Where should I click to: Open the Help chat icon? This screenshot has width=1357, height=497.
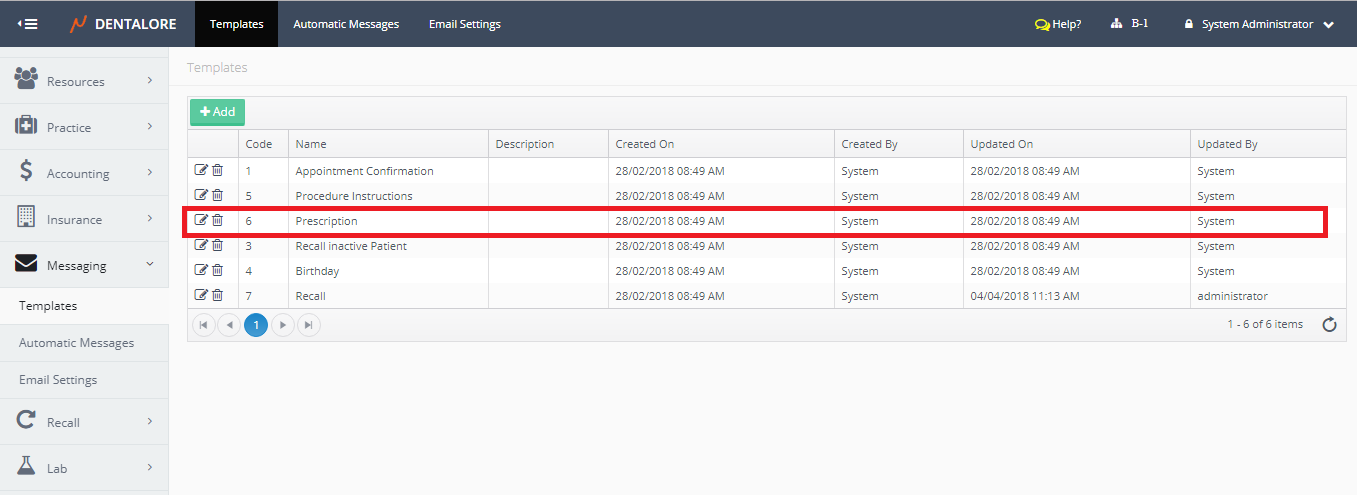[x=1042, y=25]
